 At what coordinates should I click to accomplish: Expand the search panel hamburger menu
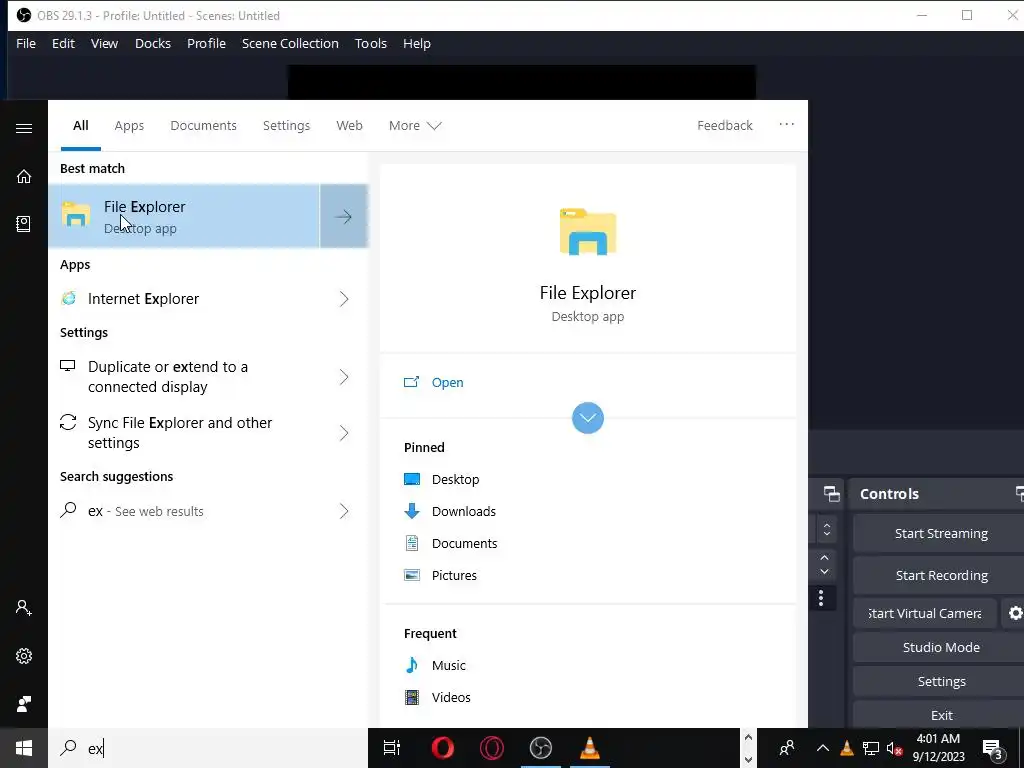[24, 128]
